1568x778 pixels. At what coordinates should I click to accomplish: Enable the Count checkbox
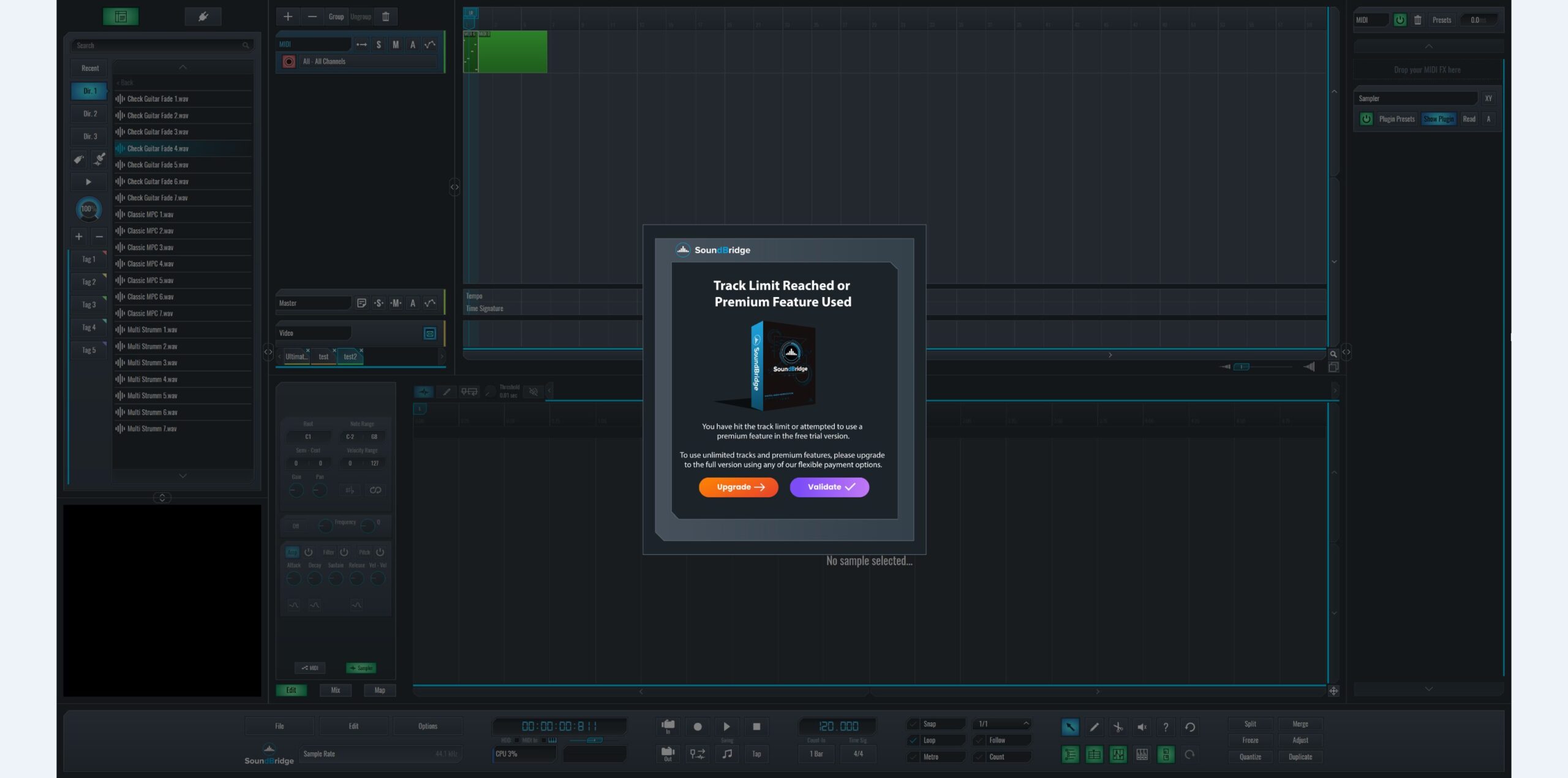coord(979,757)
